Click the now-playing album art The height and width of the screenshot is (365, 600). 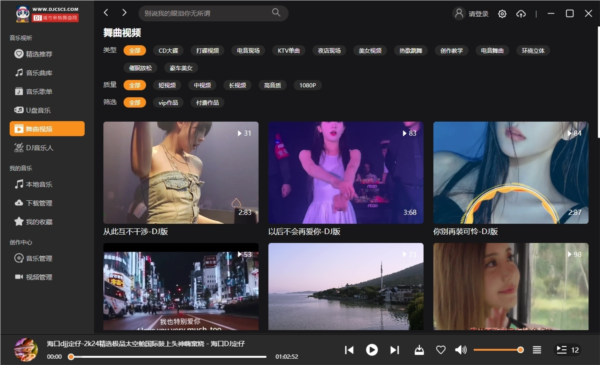(x=26, y=349)
